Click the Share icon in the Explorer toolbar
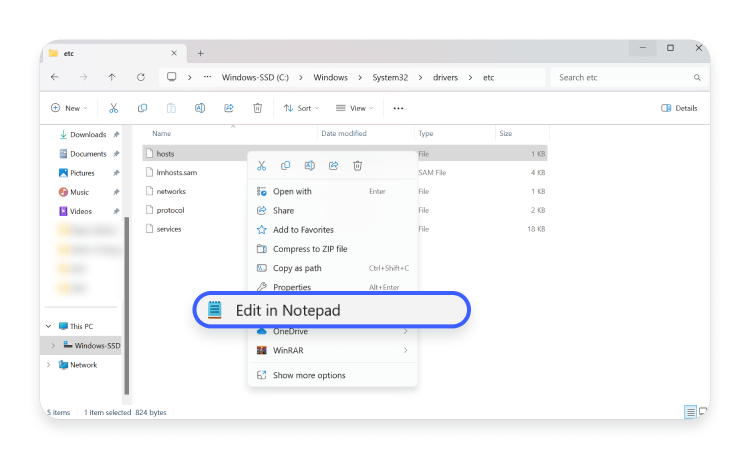 (229, 109)
